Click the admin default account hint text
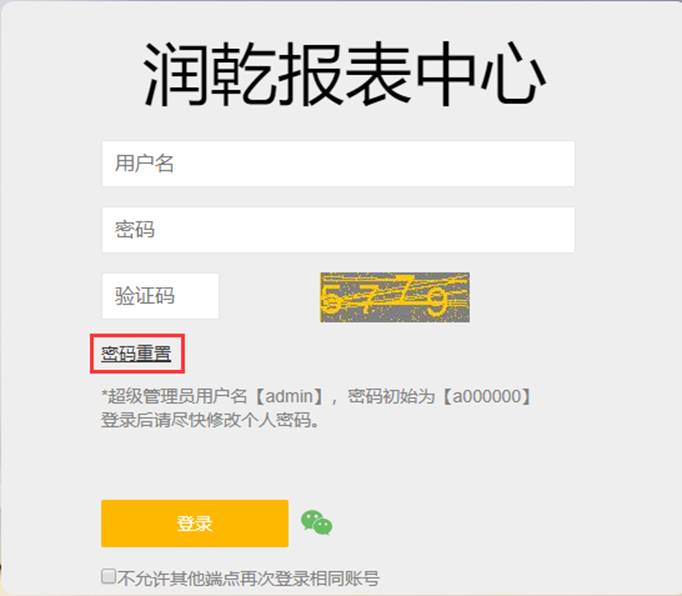Viewport: 682px width, 596px height. click(x=317, y=396)
